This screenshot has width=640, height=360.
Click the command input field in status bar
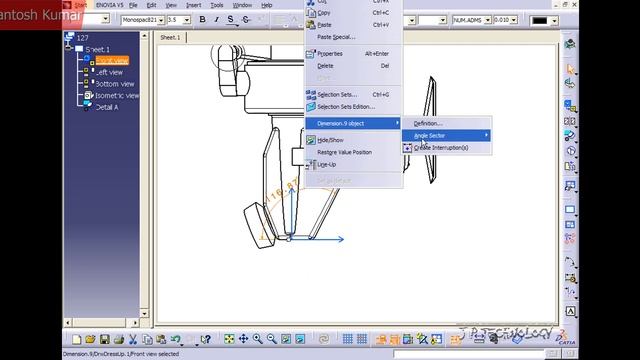[469, 353]
